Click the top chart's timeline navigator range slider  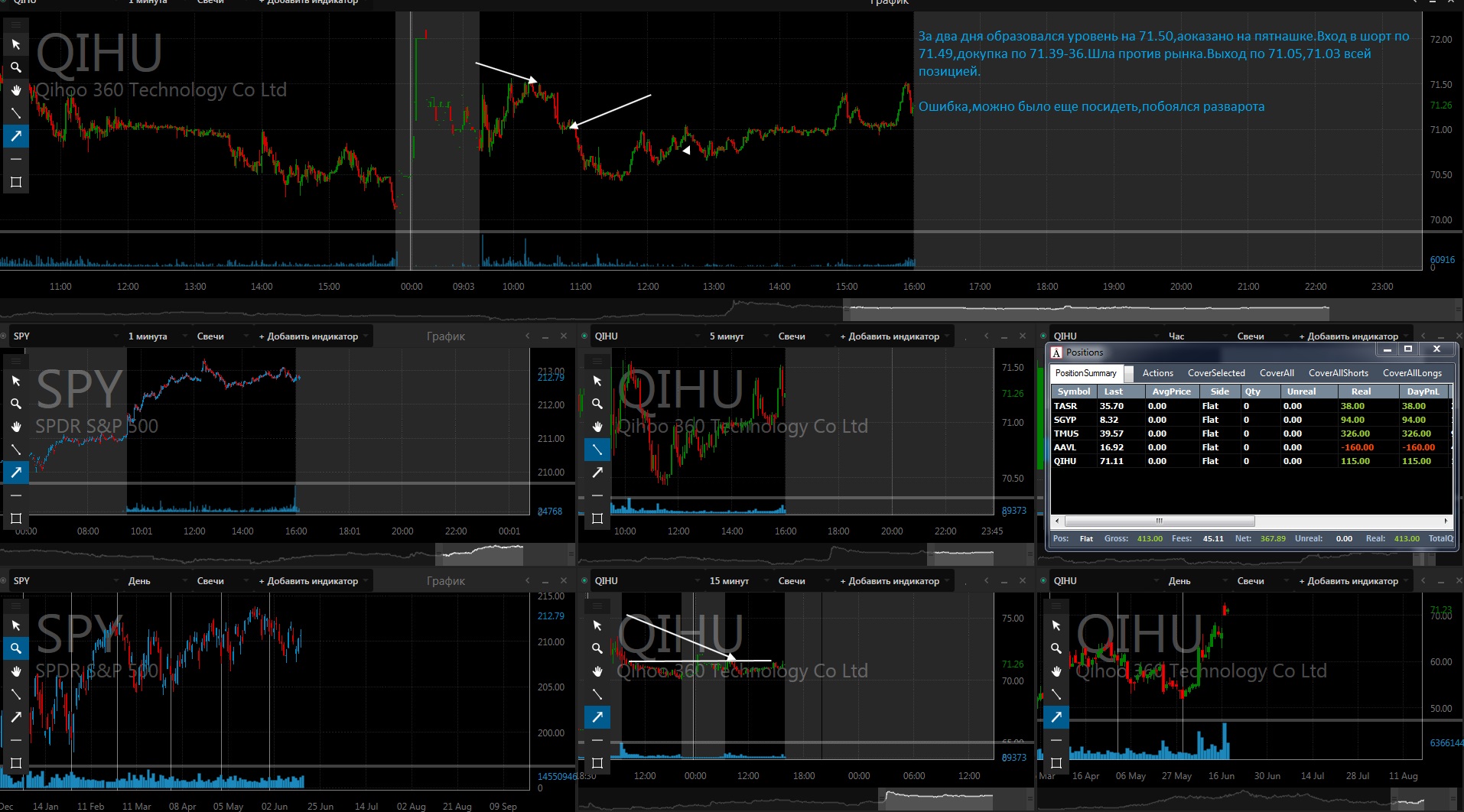(x=1086, y=310)
